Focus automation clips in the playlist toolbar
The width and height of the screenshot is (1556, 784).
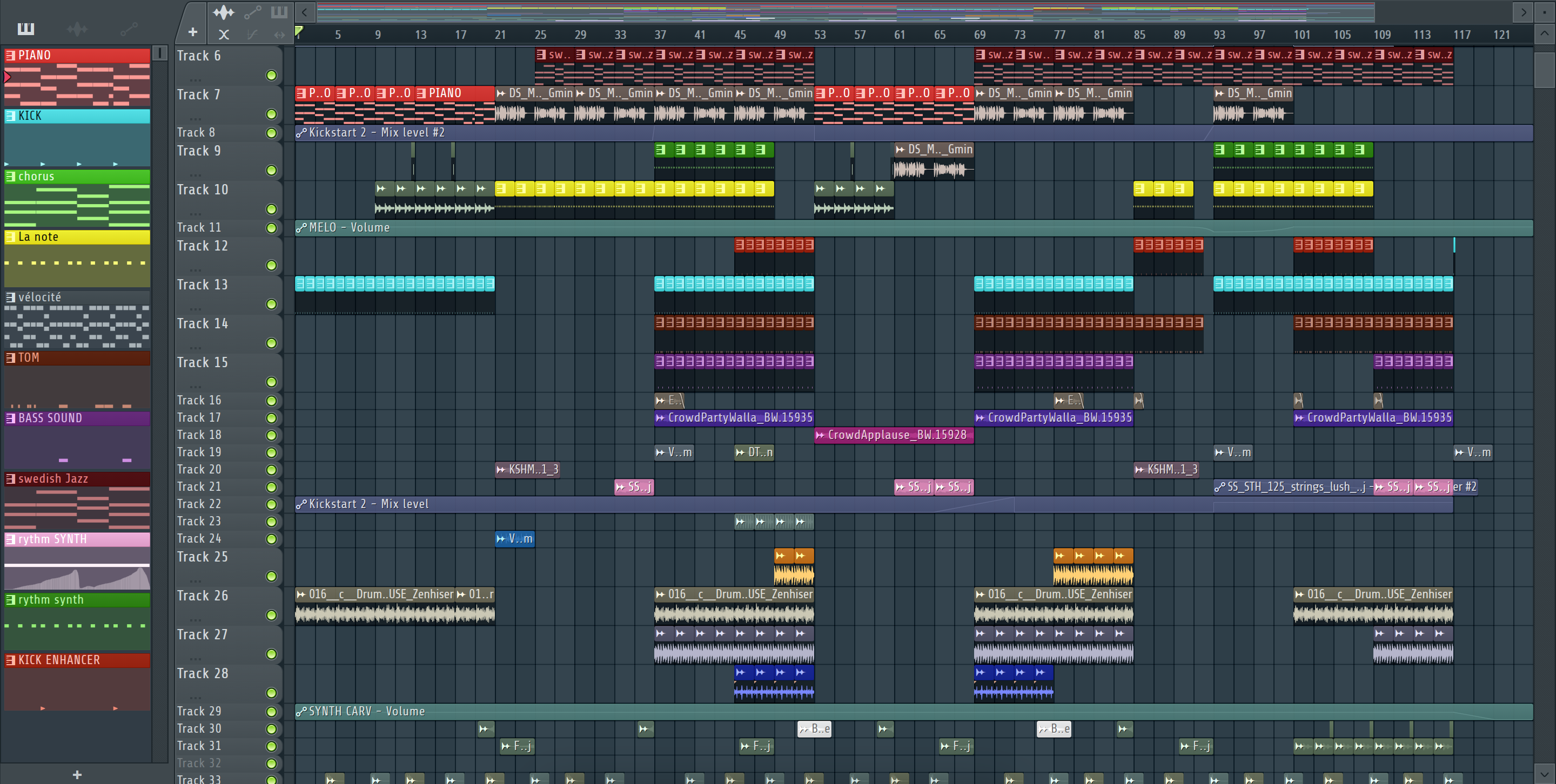click(x=252, y=12)
